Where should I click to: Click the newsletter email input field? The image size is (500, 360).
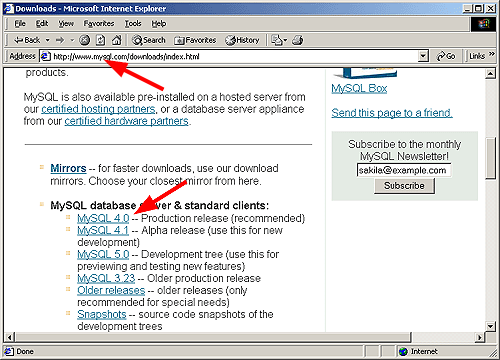404,170
